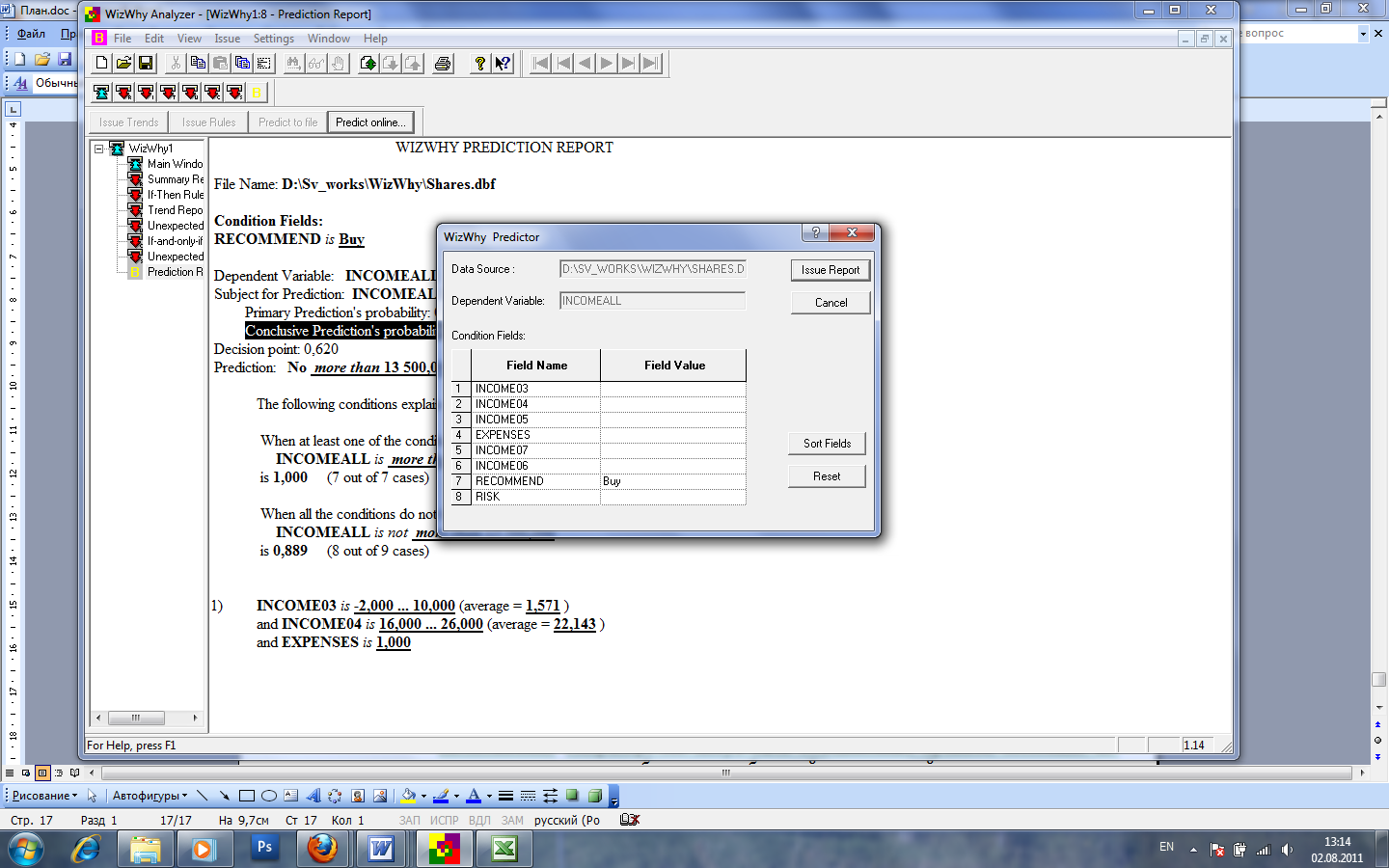Click Internet Explorer icon in the taskbar

[x=86, y=849]
